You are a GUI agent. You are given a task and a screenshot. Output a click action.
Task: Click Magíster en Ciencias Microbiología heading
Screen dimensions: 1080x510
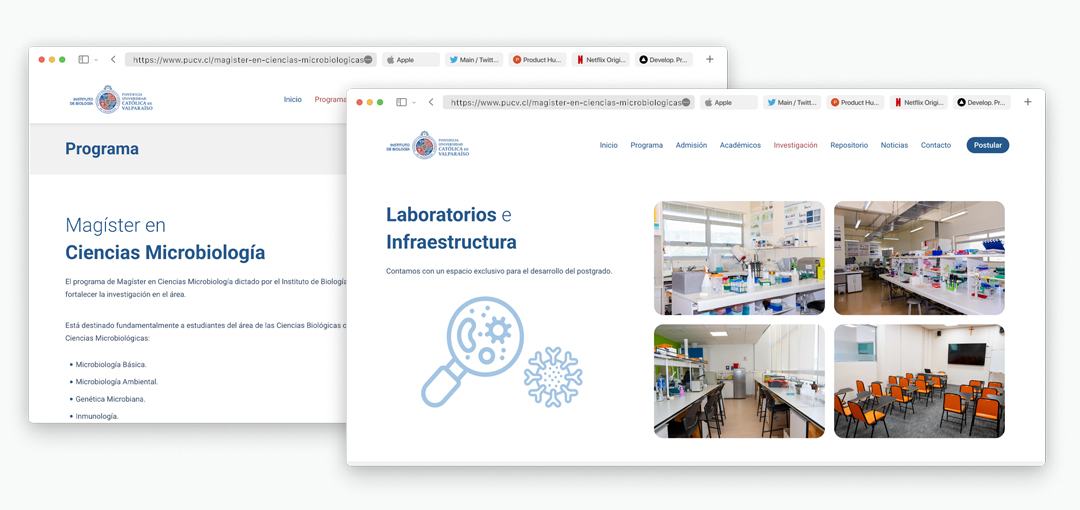tap(165, 239)
